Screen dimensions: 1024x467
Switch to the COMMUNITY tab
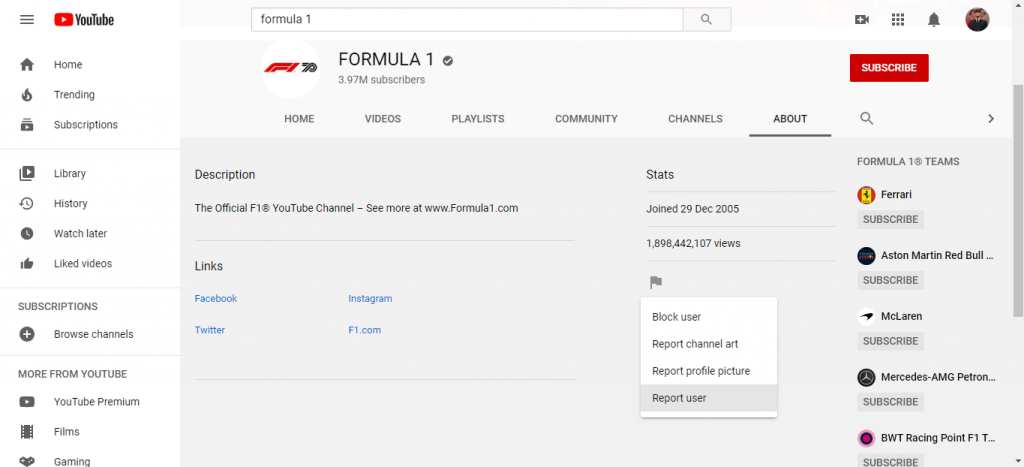click(x=586, y=119)
